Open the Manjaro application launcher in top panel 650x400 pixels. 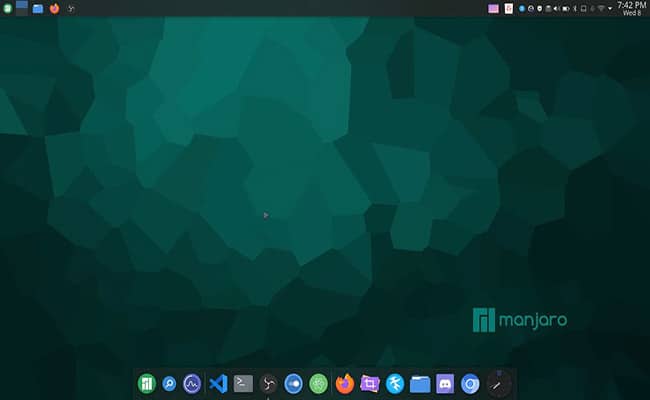tap(7, 8)
